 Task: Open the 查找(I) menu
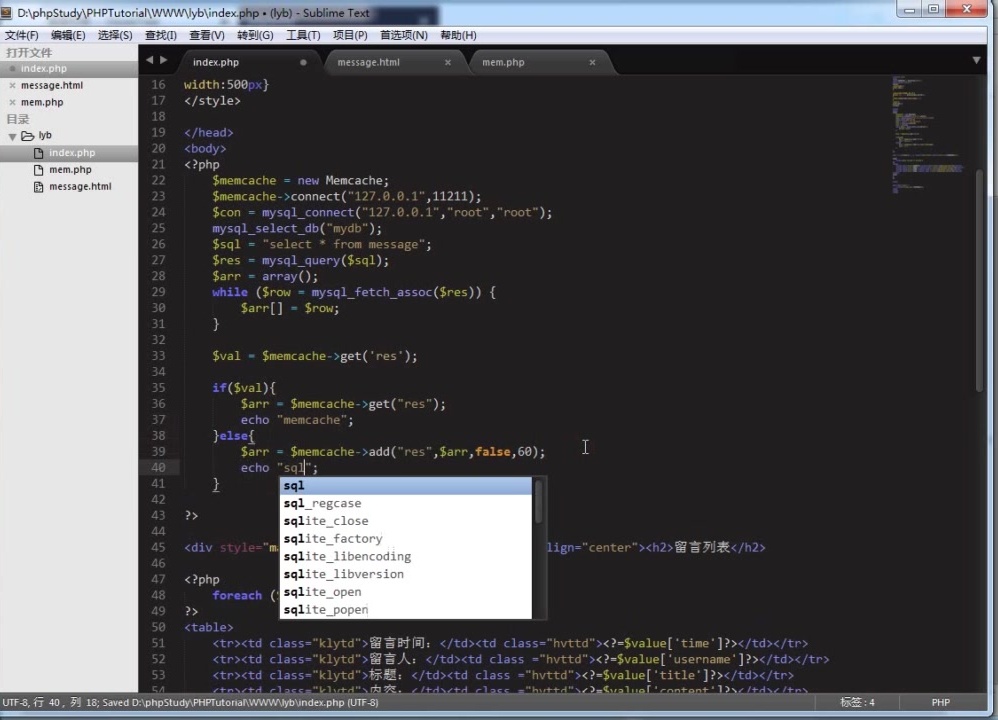click(161, 35)
